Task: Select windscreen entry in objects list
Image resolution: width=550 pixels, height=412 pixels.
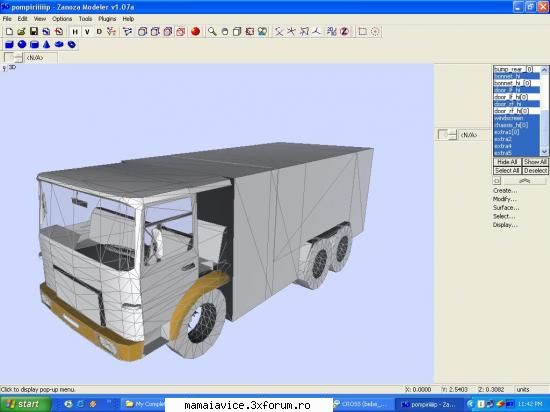Action: click(x=516, y=118)
